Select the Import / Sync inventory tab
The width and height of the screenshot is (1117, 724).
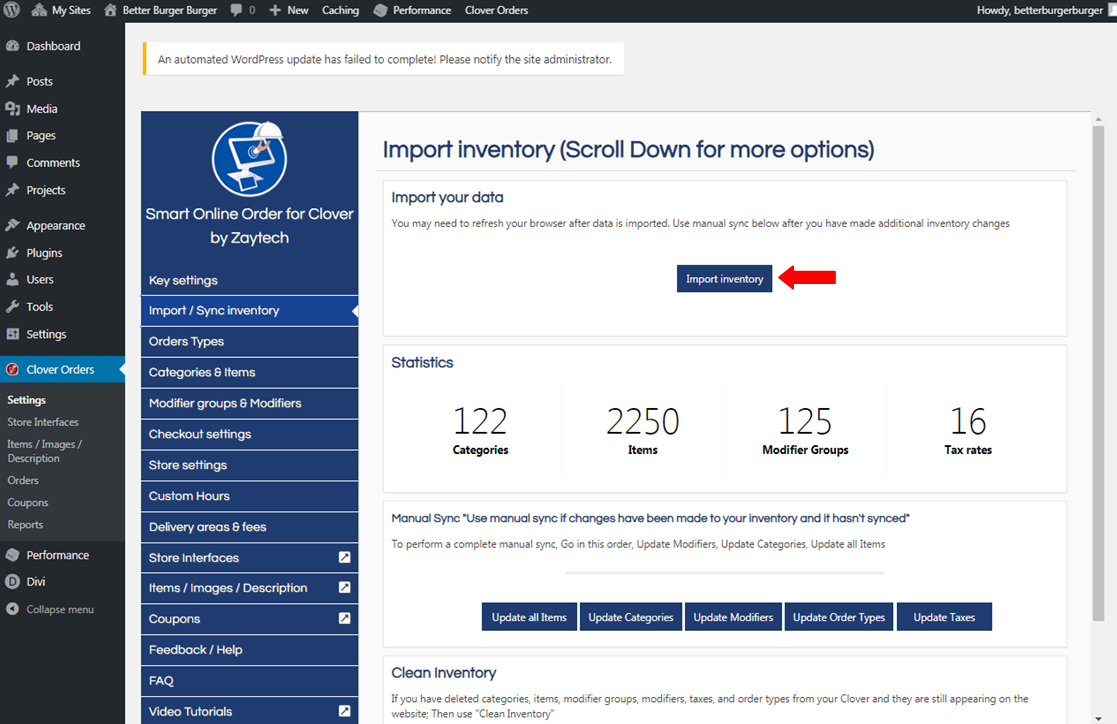[249, 311]
